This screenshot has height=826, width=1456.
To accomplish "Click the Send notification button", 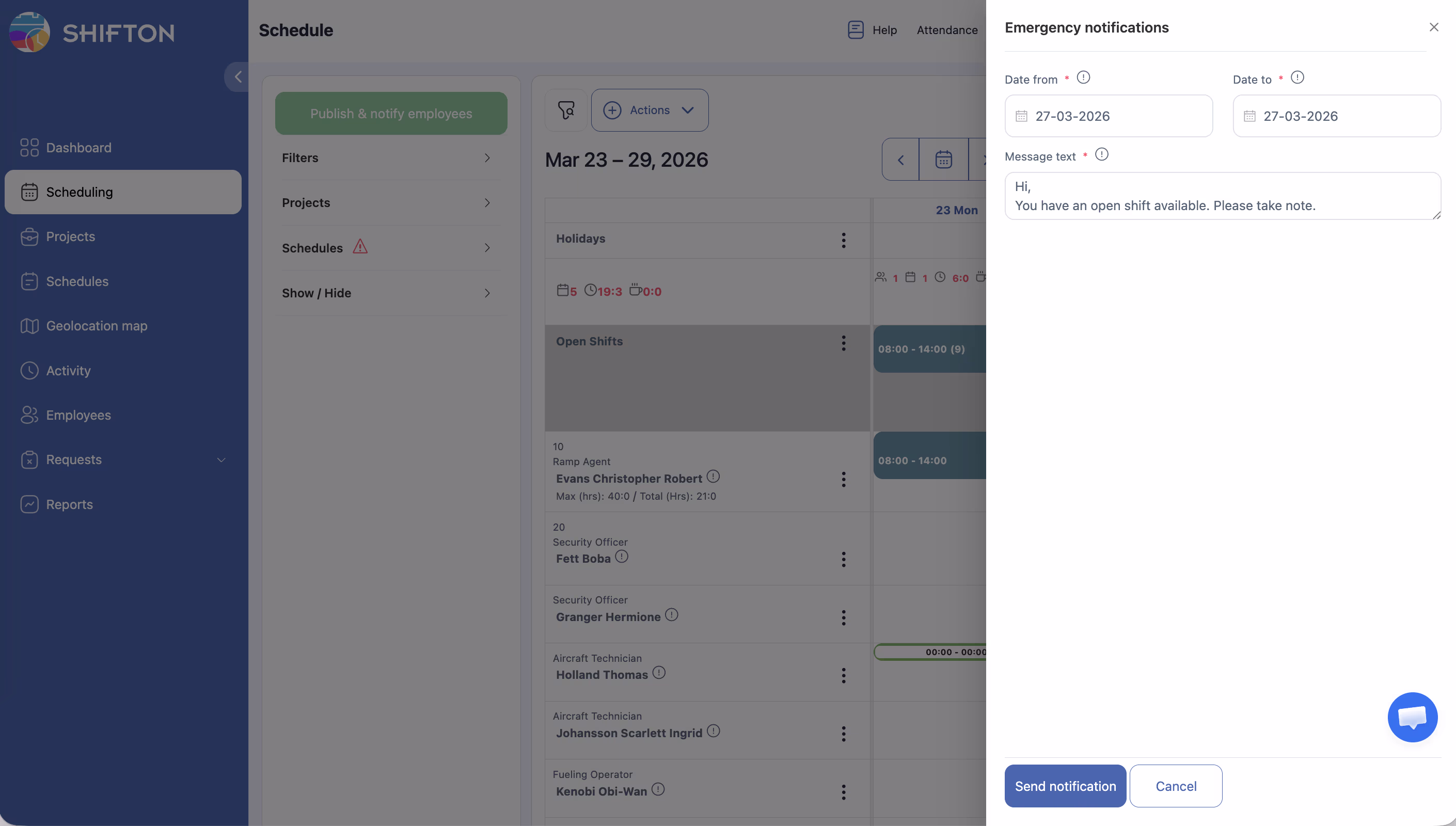I will (1065, 786).
